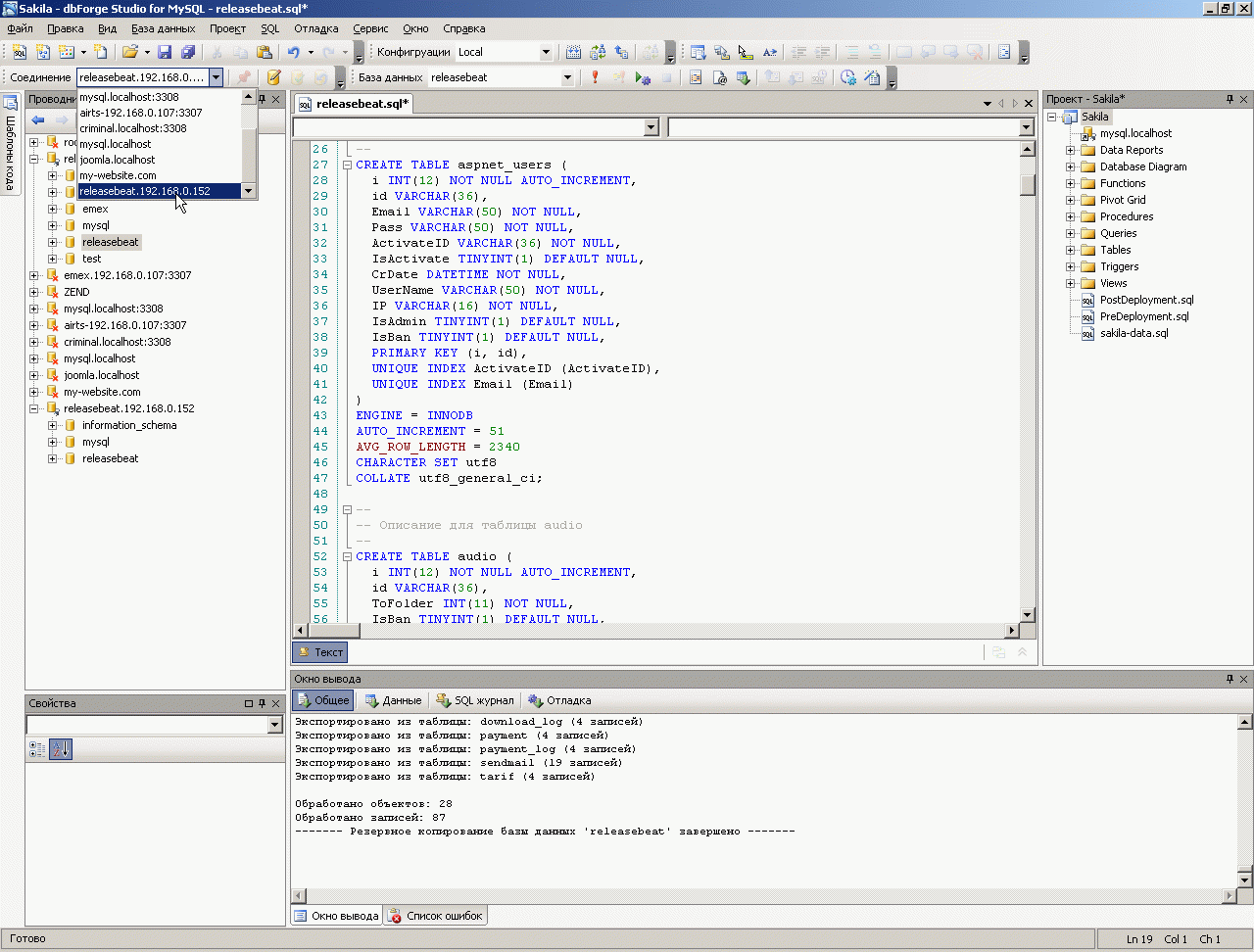Select releasebeat.192.168.0.152 in connection list
The width and height of the screenshot is (1254, 952).
(x=145, y=191)
